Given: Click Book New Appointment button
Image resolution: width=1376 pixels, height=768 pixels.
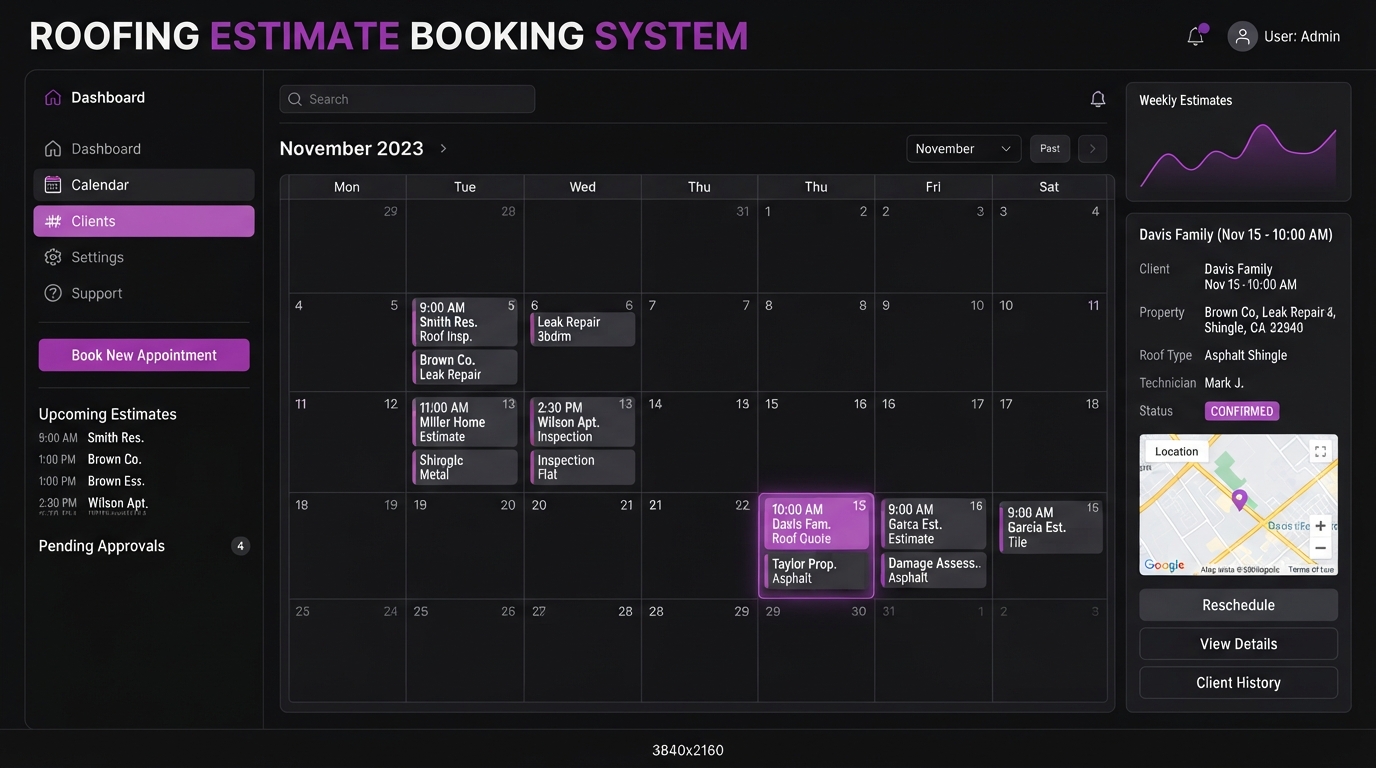Looking at the screenshot, I should tap(144, 355).
